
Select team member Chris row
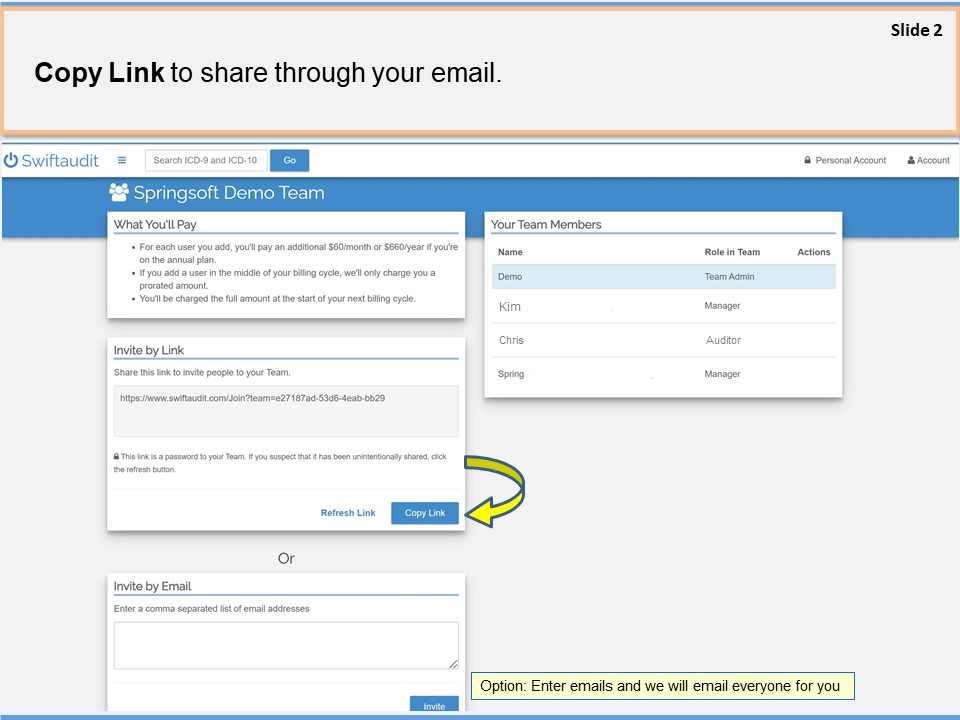(663, 340)
